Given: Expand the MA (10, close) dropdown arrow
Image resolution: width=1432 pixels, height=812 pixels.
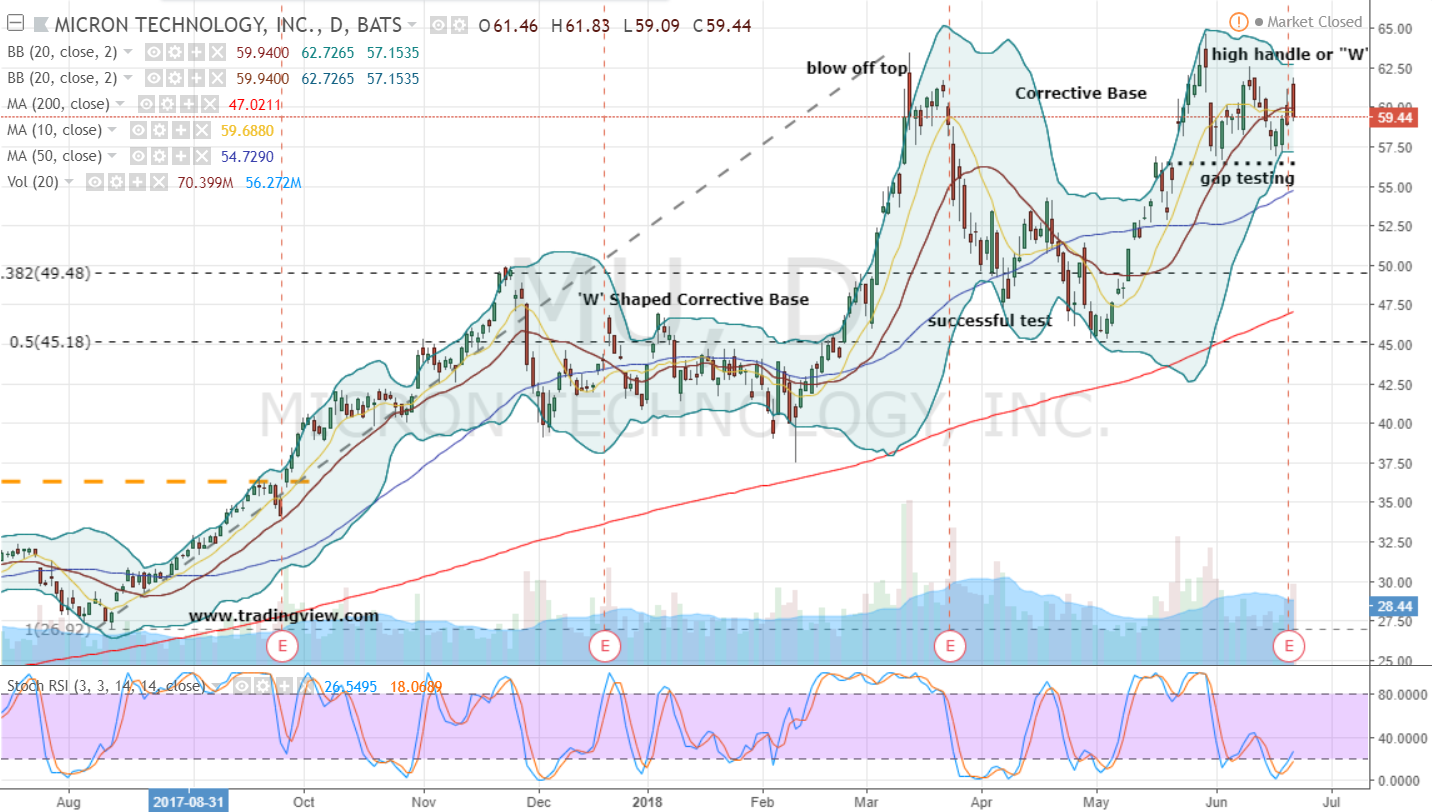Looking at the screenshot, I should pyautogui.click(x=113, y=131).
